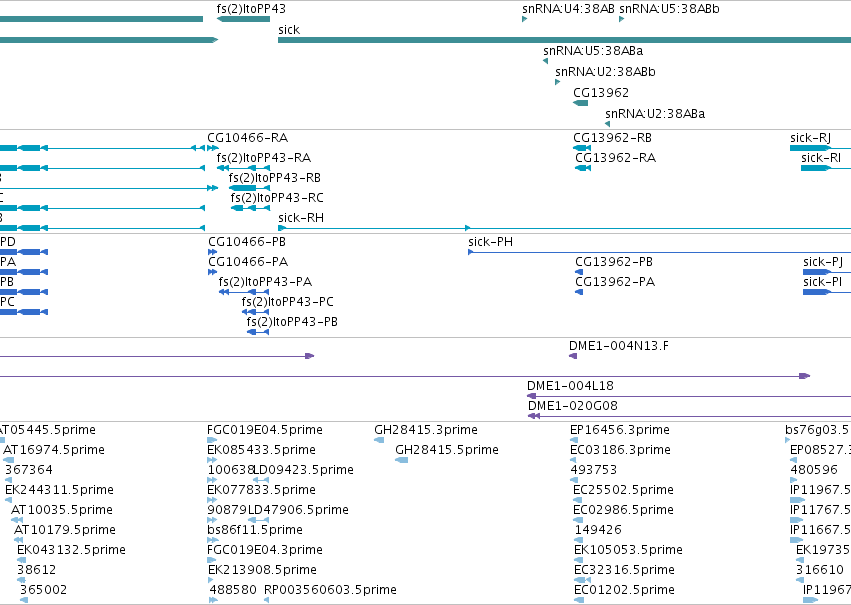Select FGC019E04.5prime EST label
This screenshot has width=851, height=605.
(265, 430)
